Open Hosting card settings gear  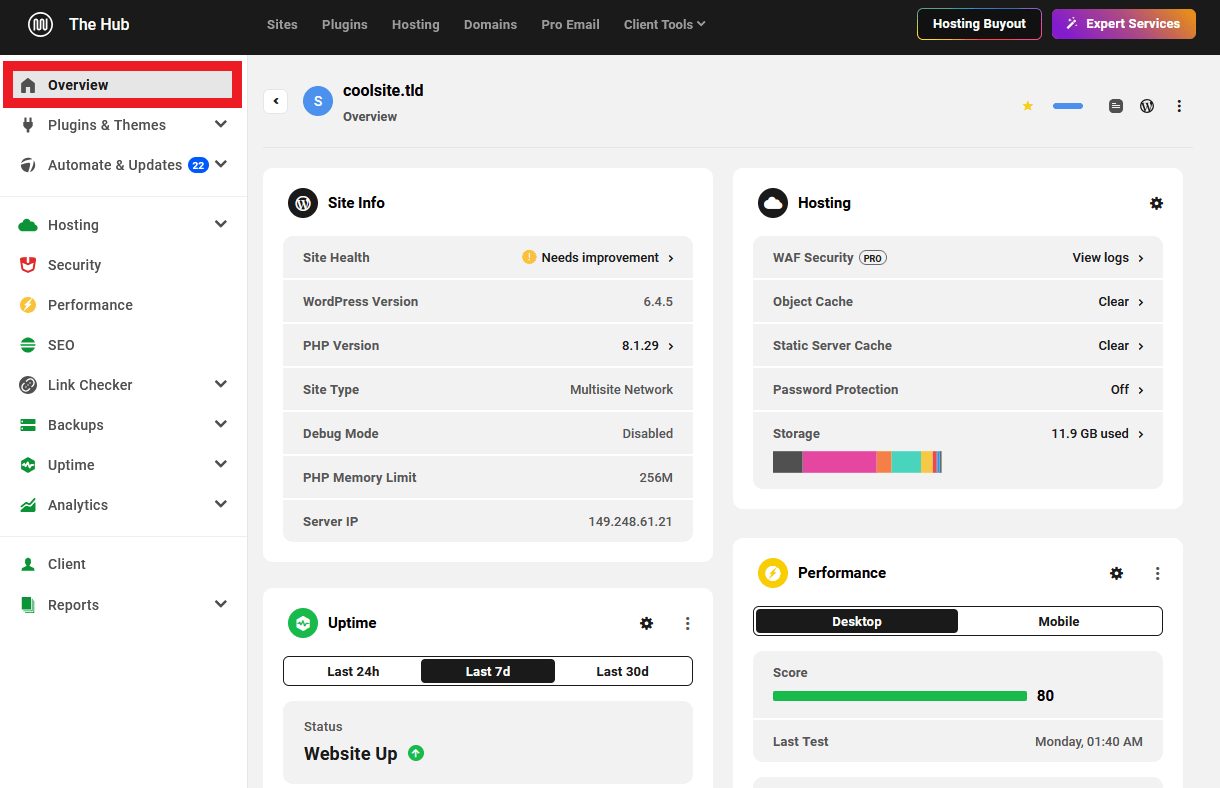[1156, 203]
